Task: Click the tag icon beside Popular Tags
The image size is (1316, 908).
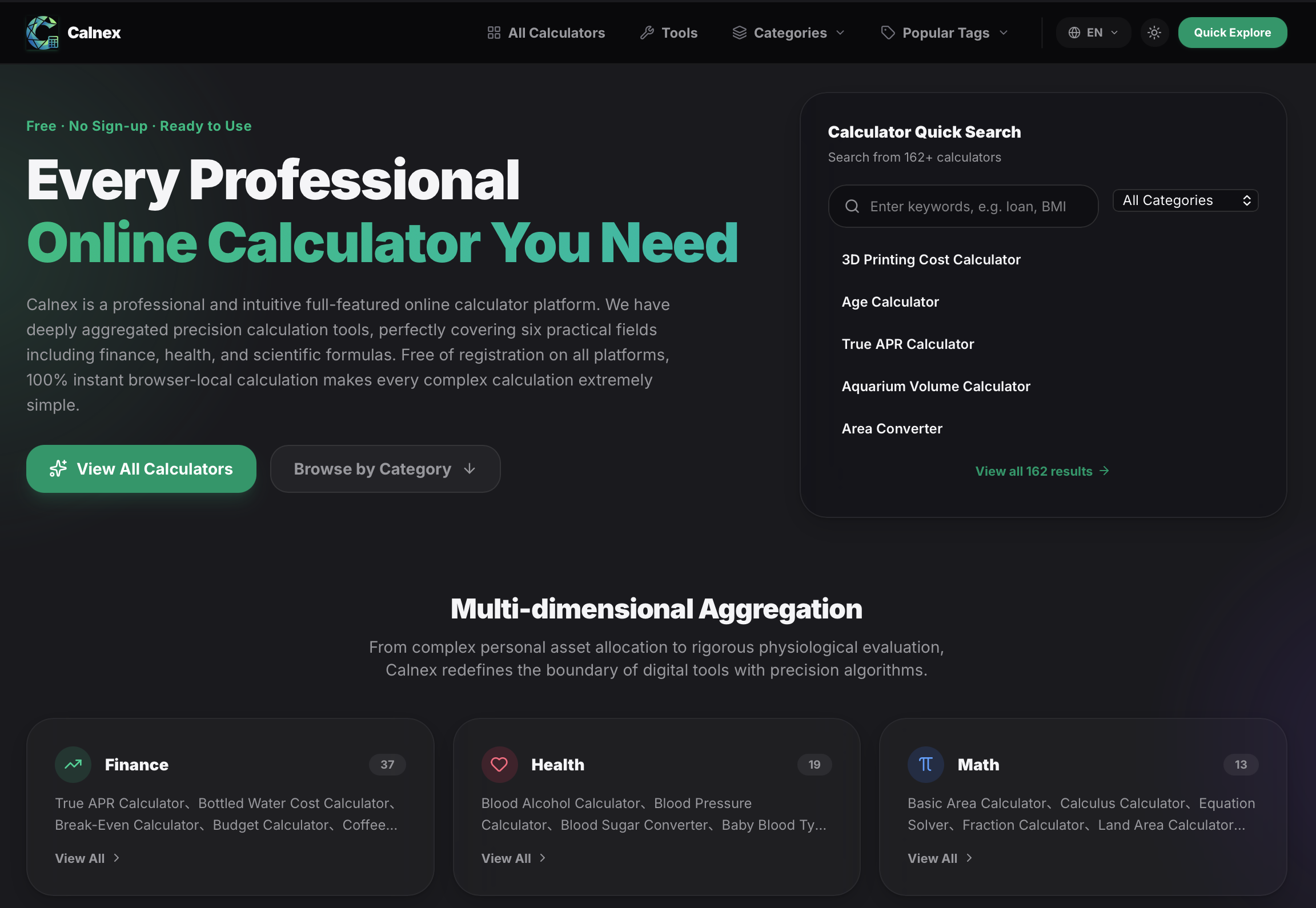Action: pyautogui.click(x=888, y=33)
